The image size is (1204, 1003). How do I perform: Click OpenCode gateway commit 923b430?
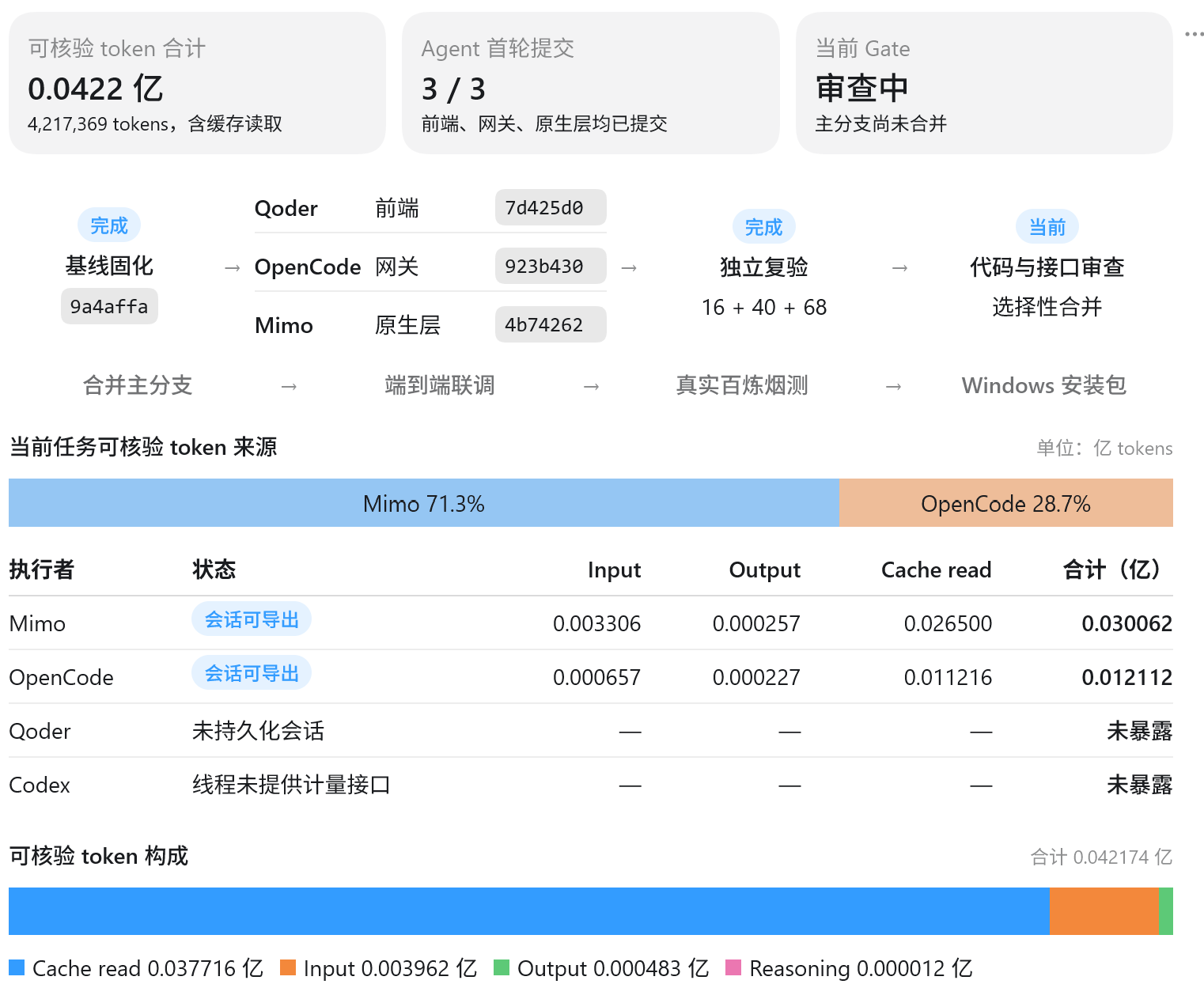(551, 267)
